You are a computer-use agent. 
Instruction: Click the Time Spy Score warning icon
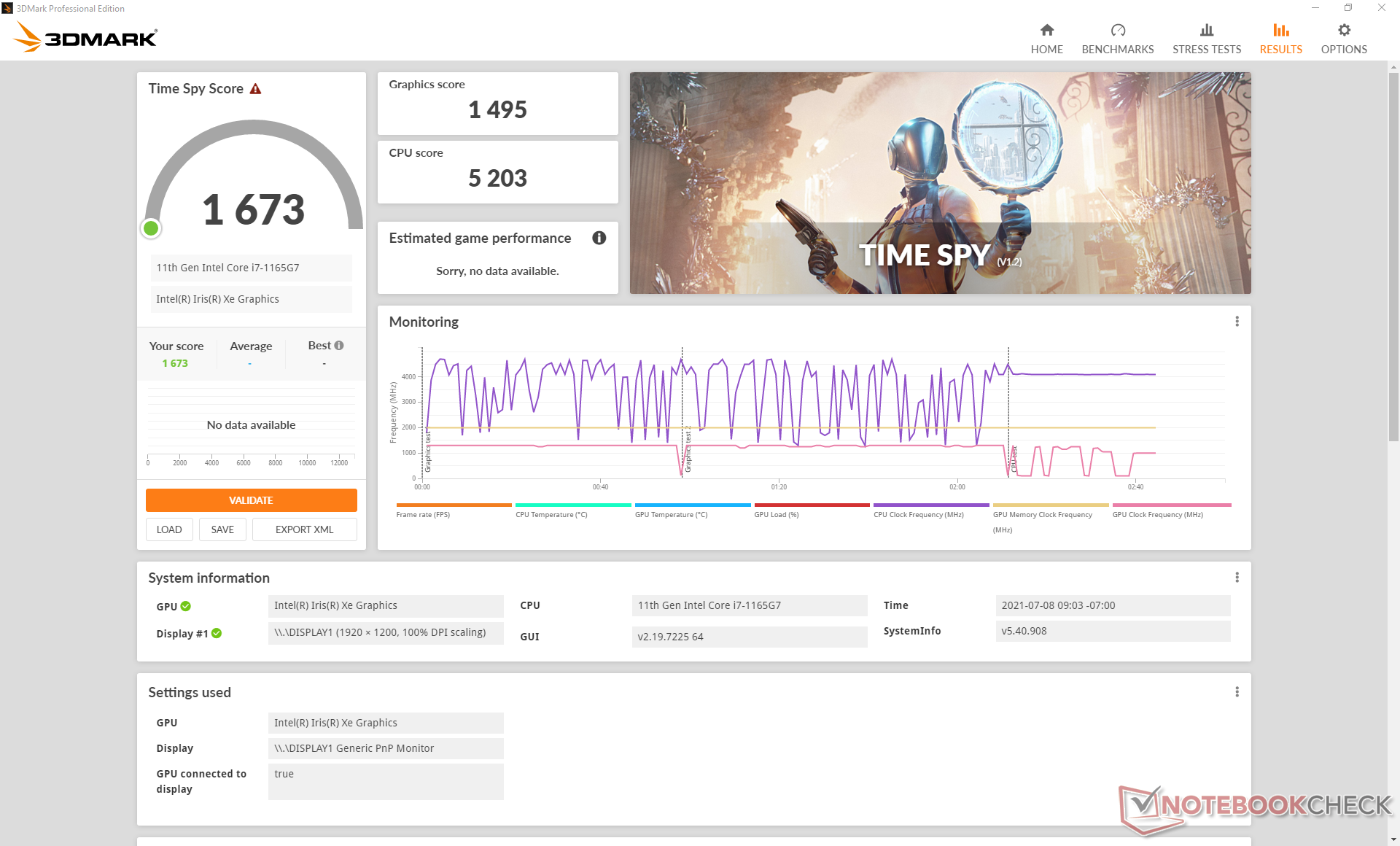tap(255, 89)
